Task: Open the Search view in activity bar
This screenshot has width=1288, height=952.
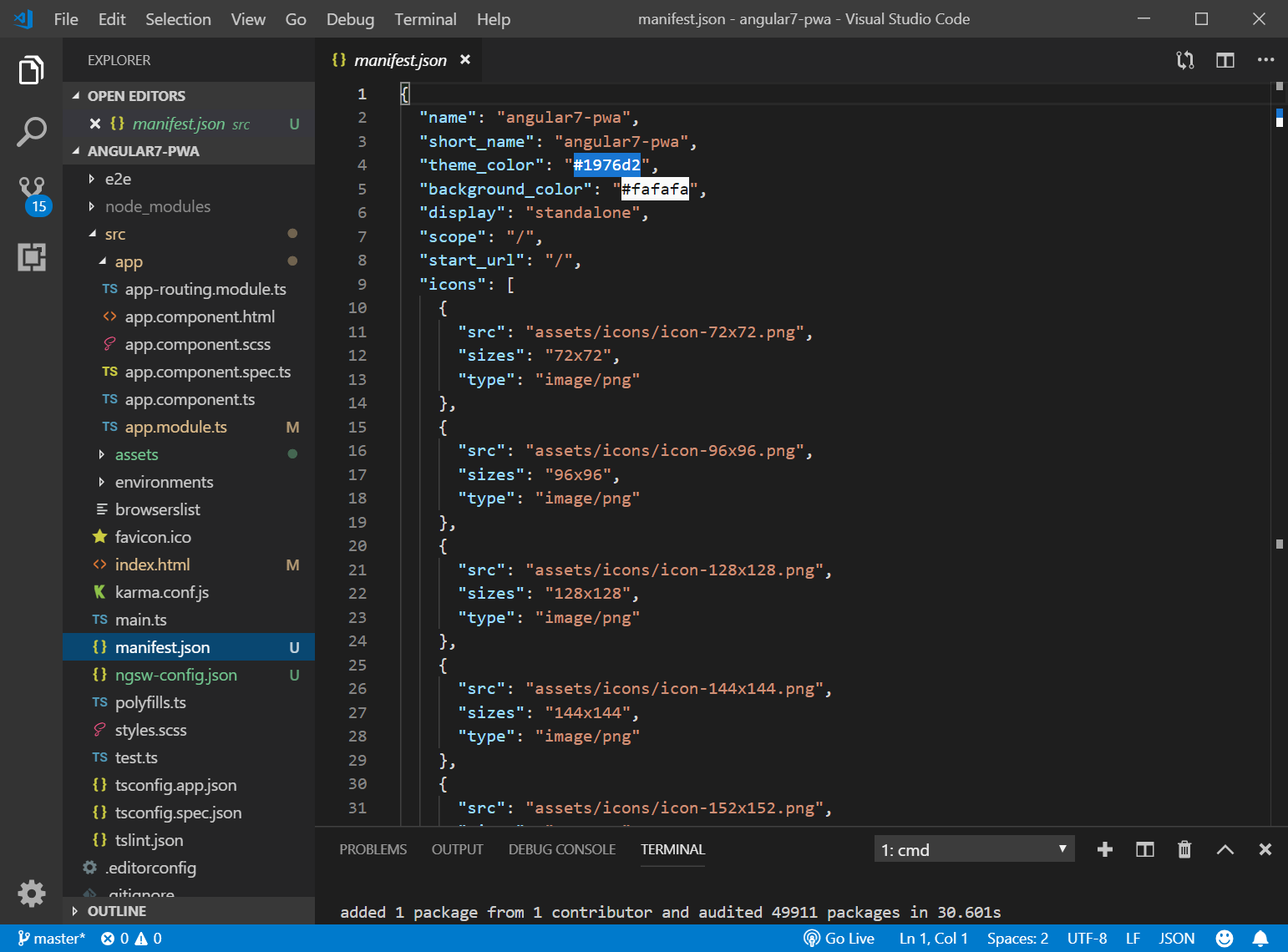Action: [x=31, y=132]
